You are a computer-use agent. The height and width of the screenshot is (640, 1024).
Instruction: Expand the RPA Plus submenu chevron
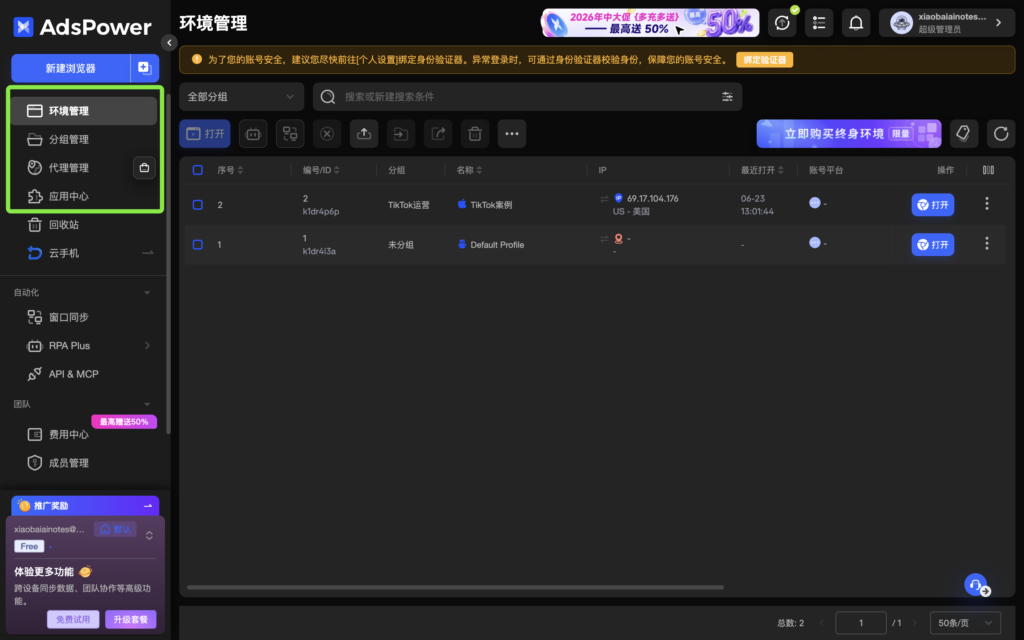[x=147, y=345]
